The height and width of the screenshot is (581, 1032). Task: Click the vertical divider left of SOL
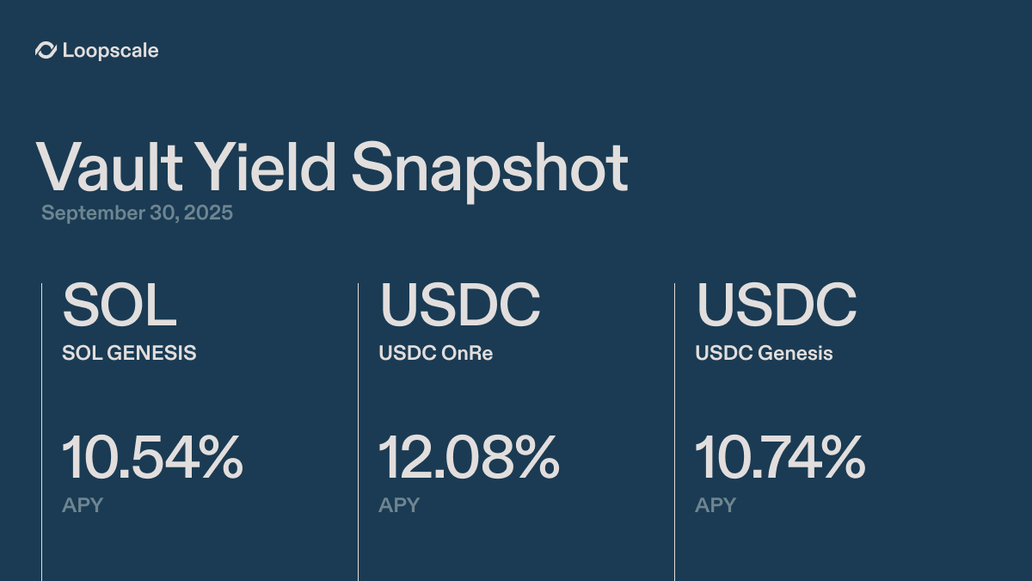pos(42,430)
